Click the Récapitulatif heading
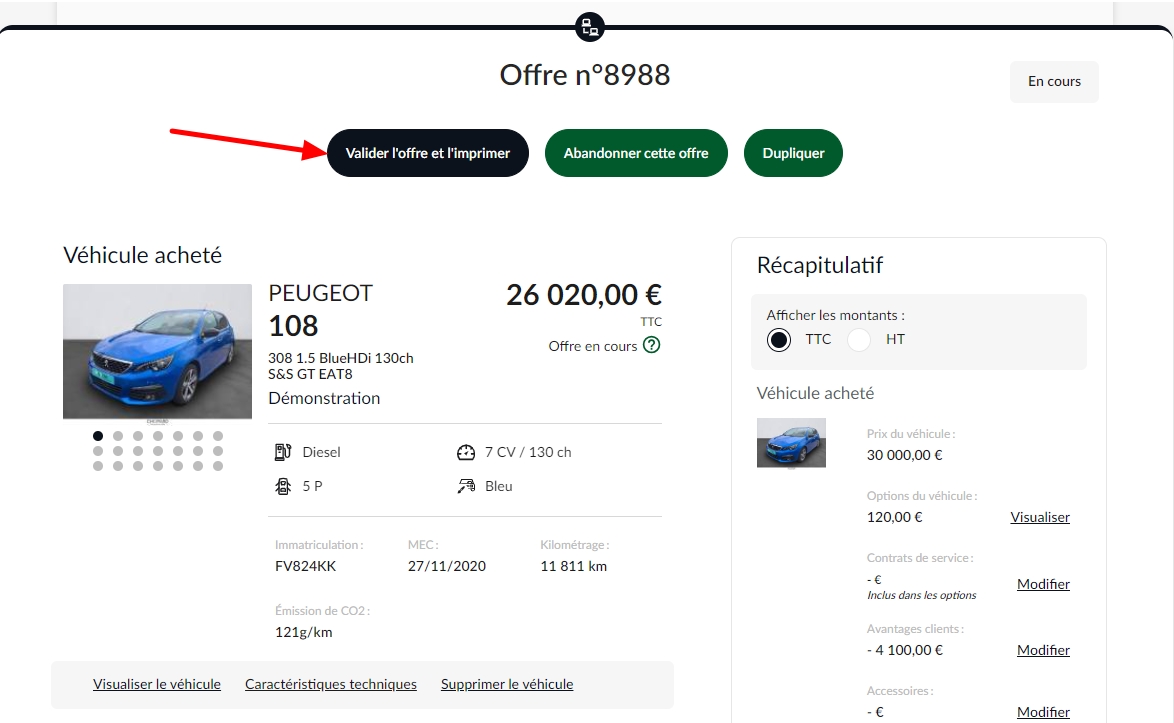The image size is (1174, 723). (x=820, y=265)
